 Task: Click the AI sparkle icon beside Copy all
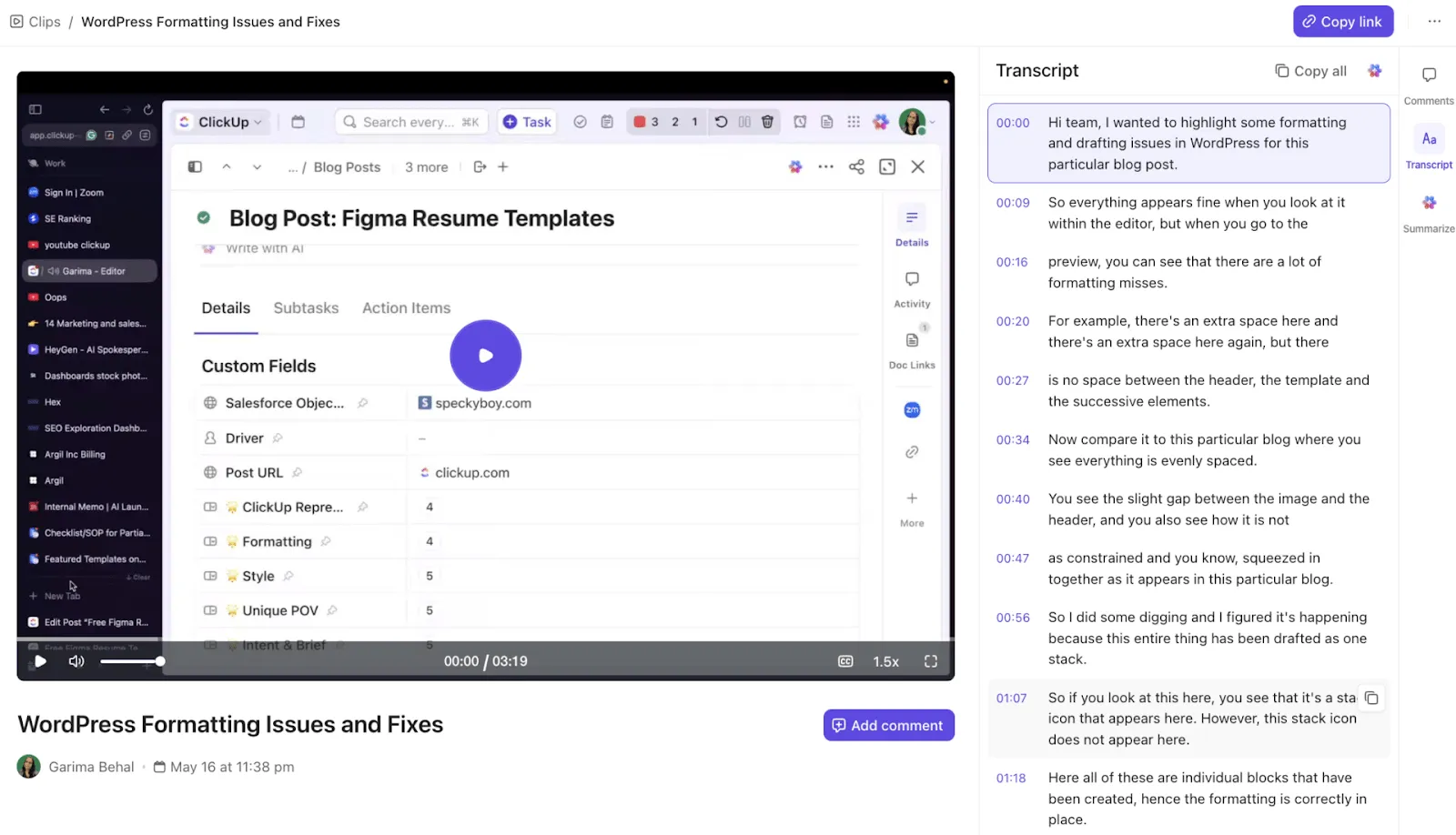click(1374, 71)
